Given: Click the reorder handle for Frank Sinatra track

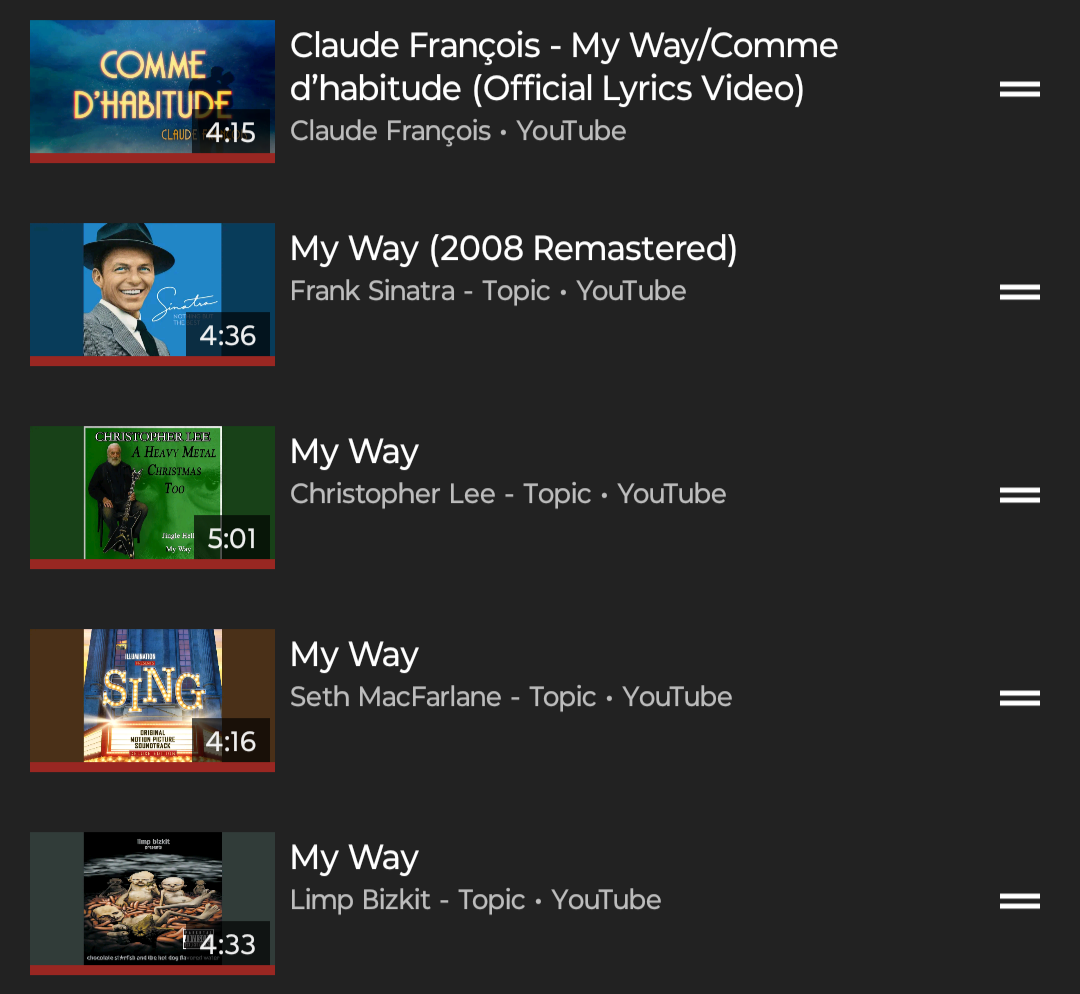Looking at the screenshot, I should coord(1019,292).
